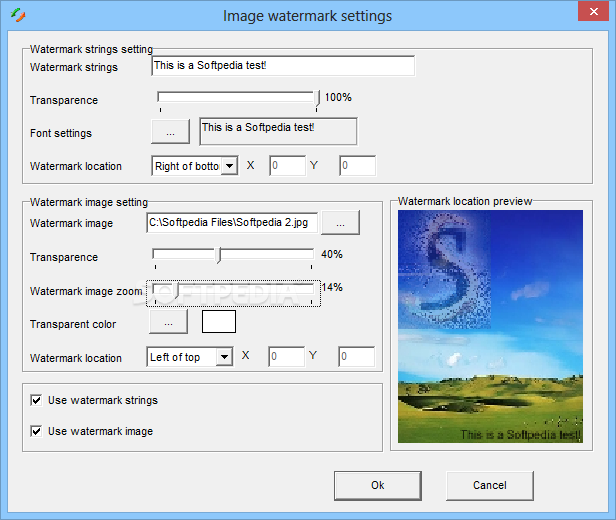Click the '14%' zoom value text
Image resolution: width=616 pixels, height=520 pixels.
332,287
